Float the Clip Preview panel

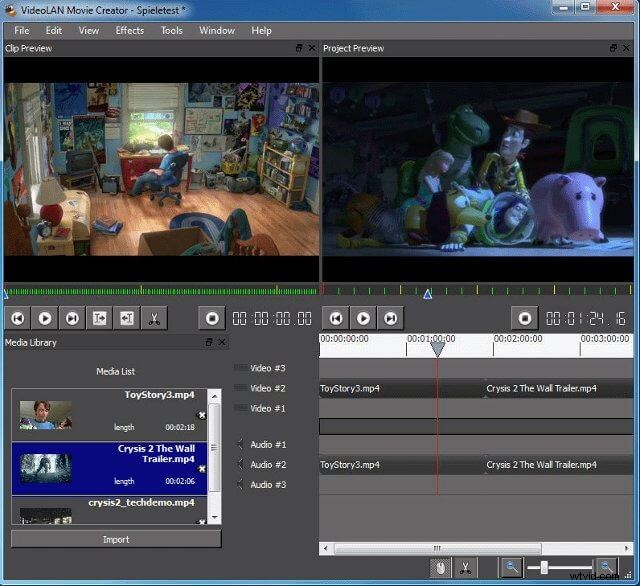pyautogui.click(x=299, y=48)
